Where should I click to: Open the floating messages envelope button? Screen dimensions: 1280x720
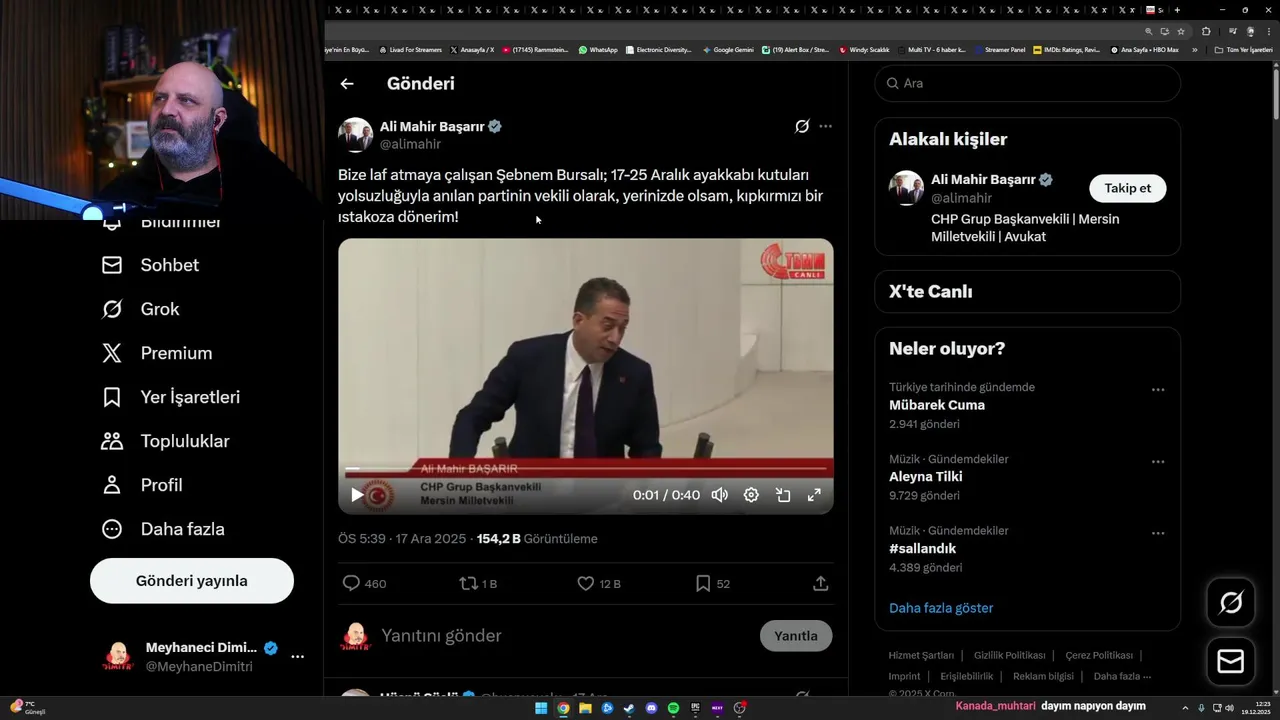1231,662
